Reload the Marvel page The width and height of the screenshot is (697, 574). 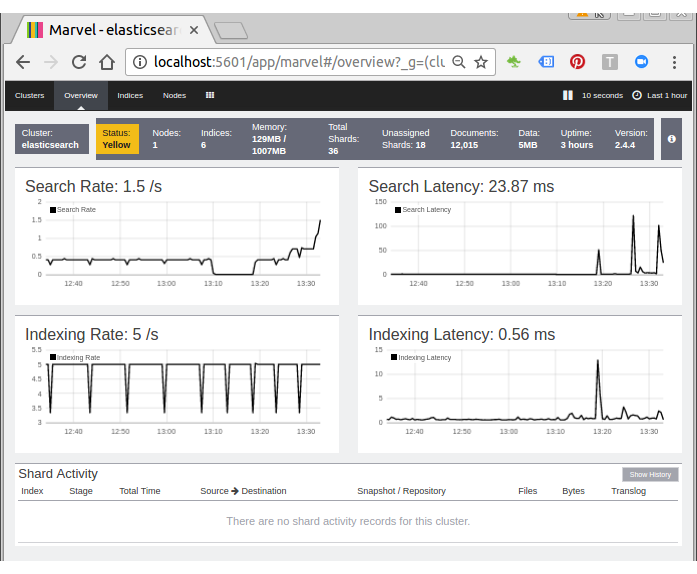79,62
